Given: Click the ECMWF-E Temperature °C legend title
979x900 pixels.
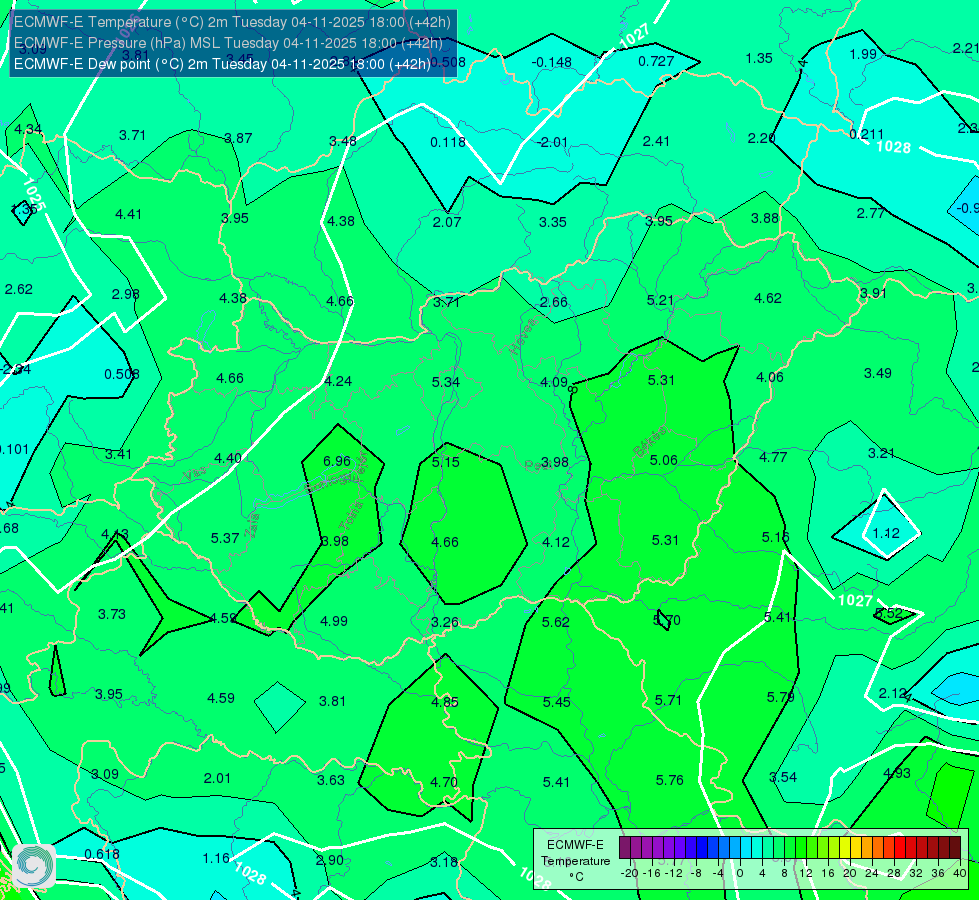Looking at the screenshot, I should (575, 861).
